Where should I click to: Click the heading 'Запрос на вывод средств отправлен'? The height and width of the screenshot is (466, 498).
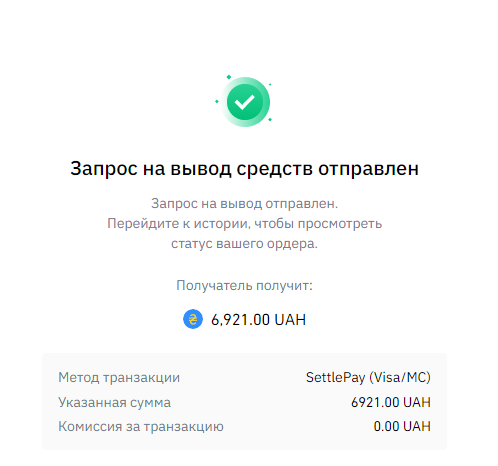point(244,168)
